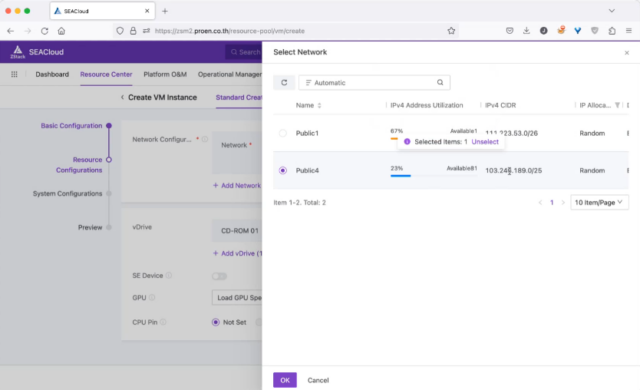Reload the page with browser refresh icon
The image size is (640, 390).
(x=44, y=31)
